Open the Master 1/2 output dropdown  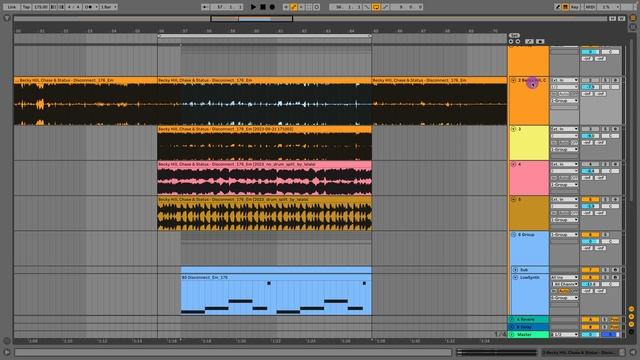pos(564,334)
